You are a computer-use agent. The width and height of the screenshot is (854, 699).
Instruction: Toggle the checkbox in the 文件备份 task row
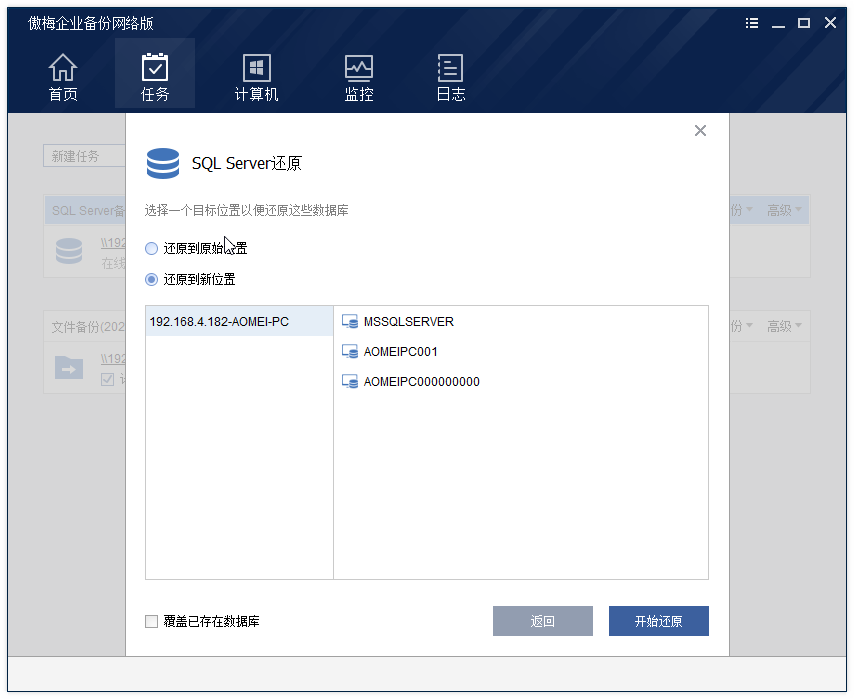[107, 379]
